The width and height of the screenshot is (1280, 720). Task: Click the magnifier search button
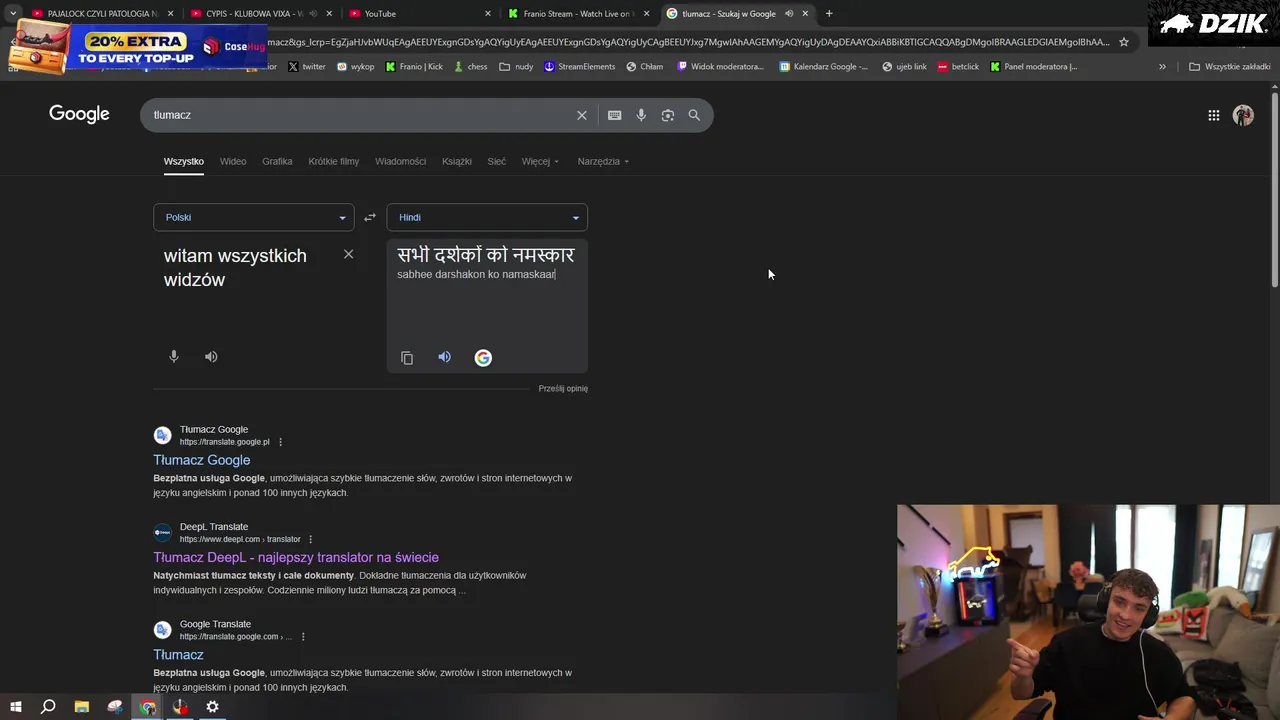coord(694,115)
